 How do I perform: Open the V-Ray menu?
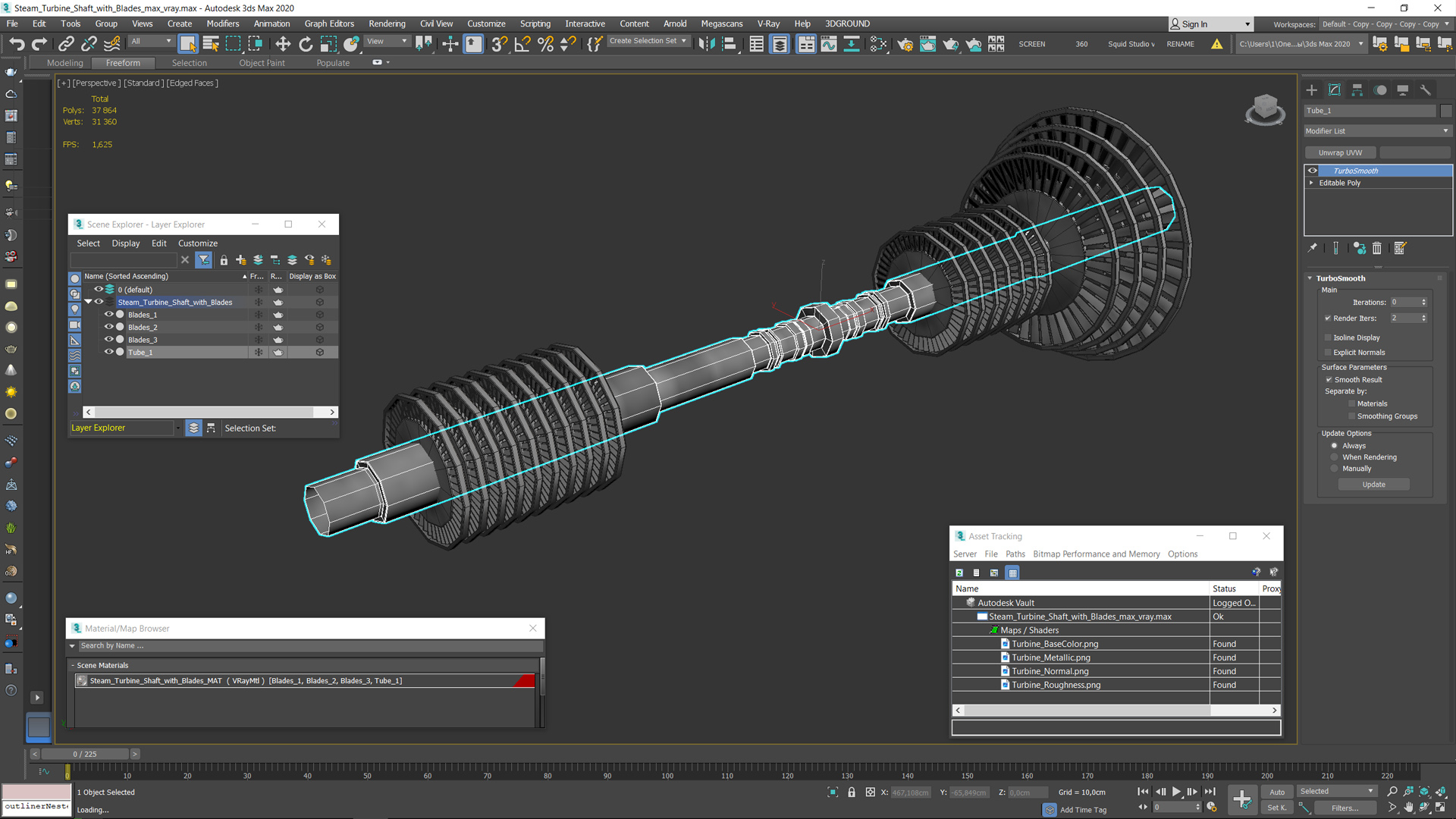tap(768, 24)
